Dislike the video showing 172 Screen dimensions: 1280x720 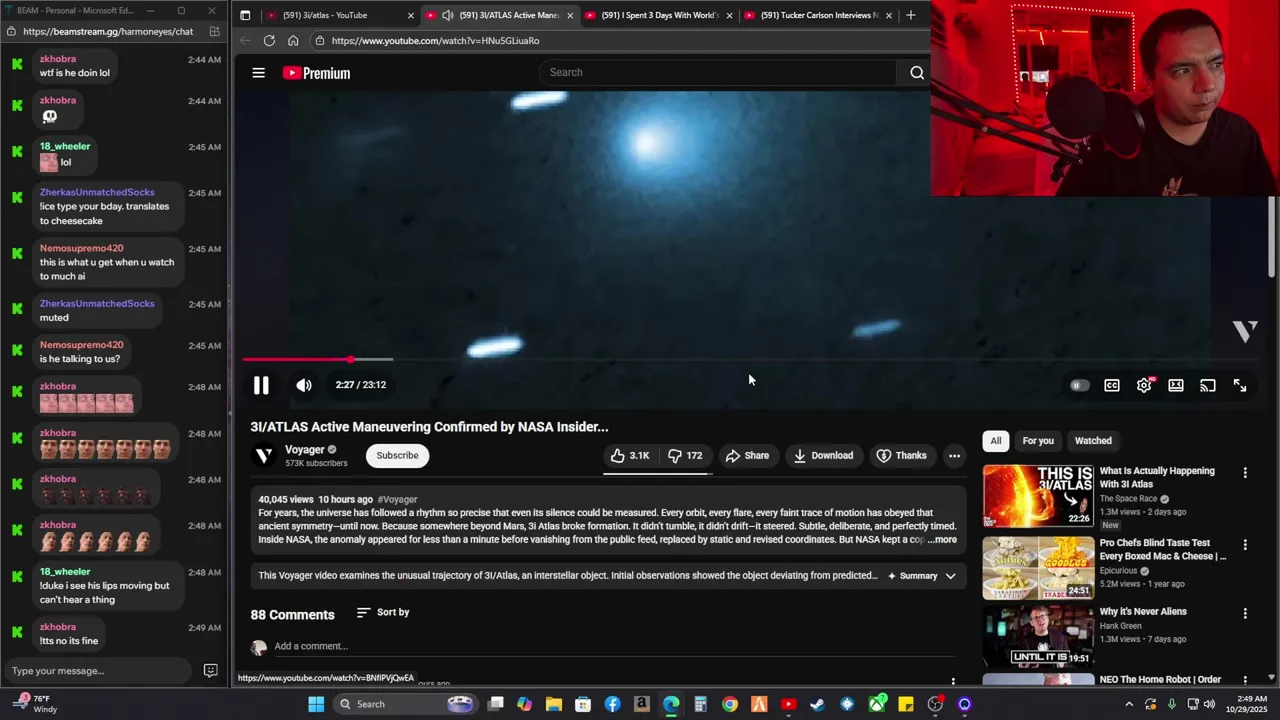click(685, 455)
